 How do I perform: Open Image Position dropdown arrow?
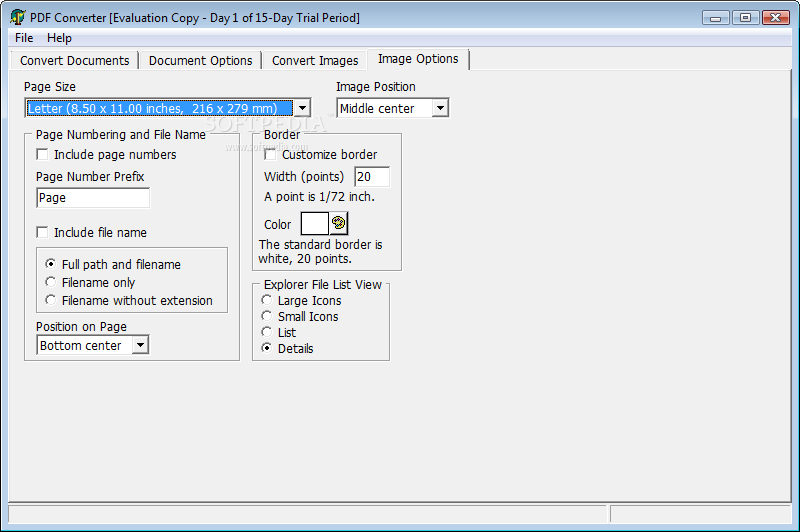pyautogui.click(x=440, y=108)
